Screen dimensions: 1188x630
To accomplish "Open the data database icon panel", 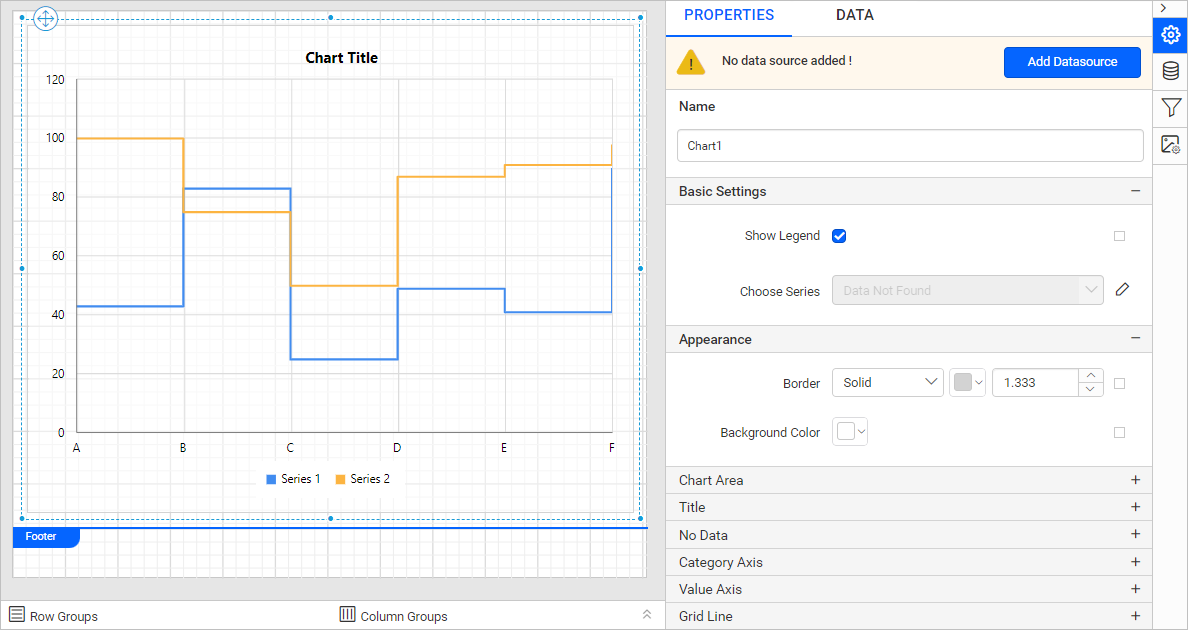I will (x=1170, y=71).
